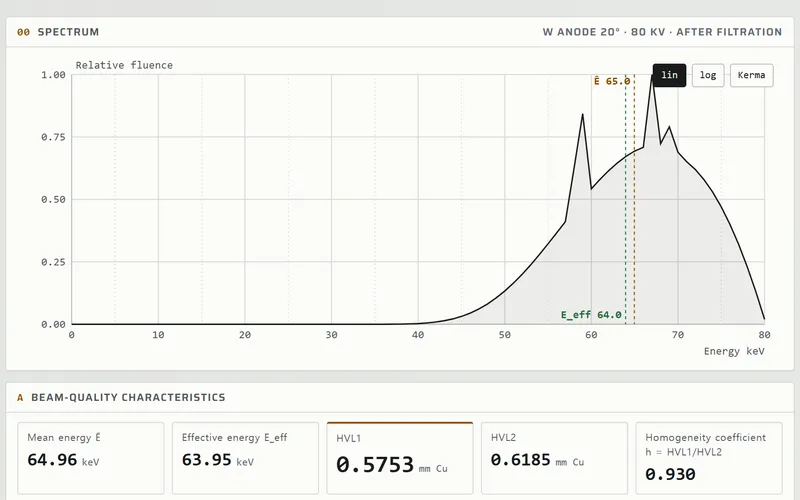
Task: Click the Relative fluence axis label
Action: pos(124,65)
